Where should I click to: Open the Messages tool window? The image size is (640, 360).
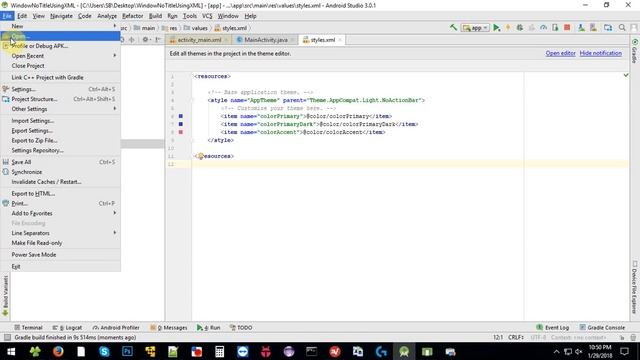[169, 327]
